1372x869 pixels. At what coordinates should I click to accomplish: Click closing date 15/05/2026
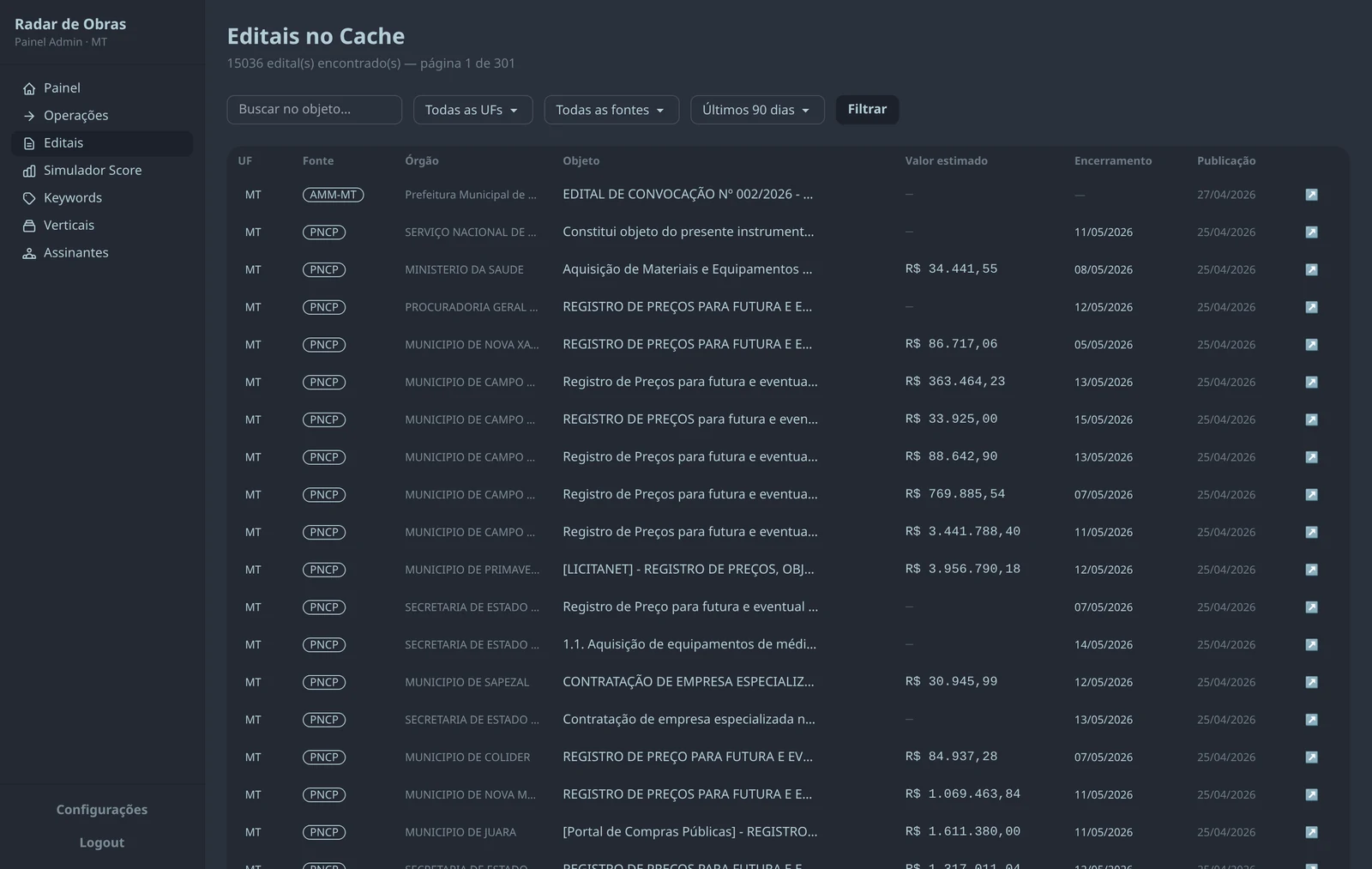1104,419
